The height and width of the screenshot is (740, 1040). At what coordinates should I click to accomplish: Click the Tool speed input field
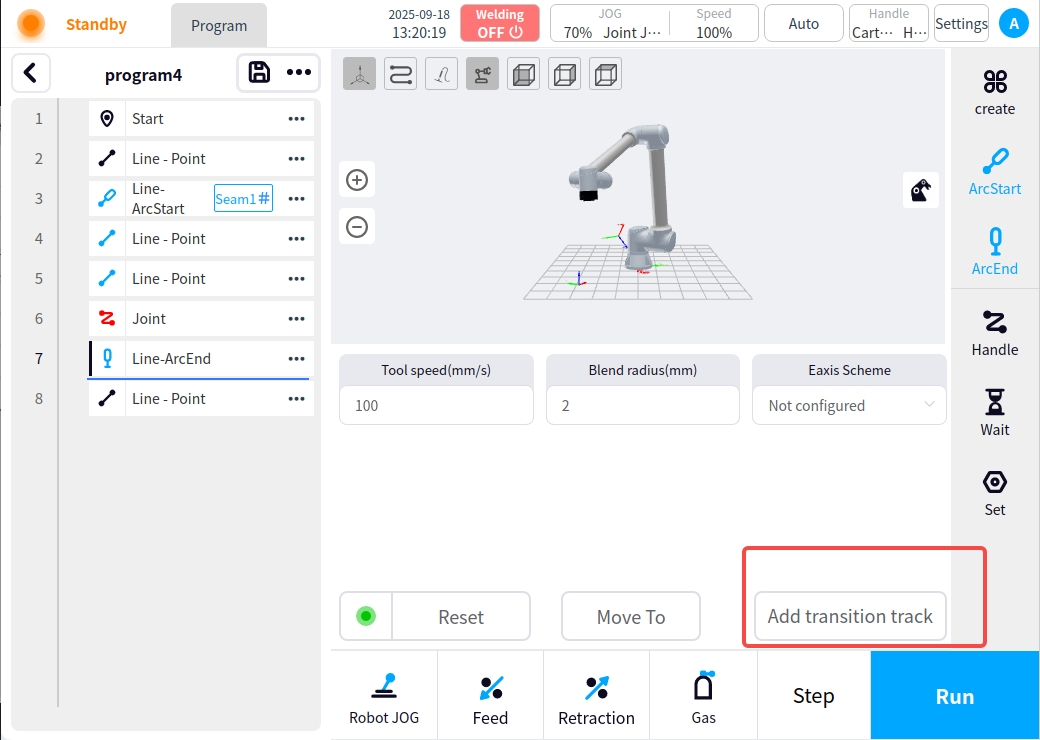pyautogui.click(x=436, y=405)
